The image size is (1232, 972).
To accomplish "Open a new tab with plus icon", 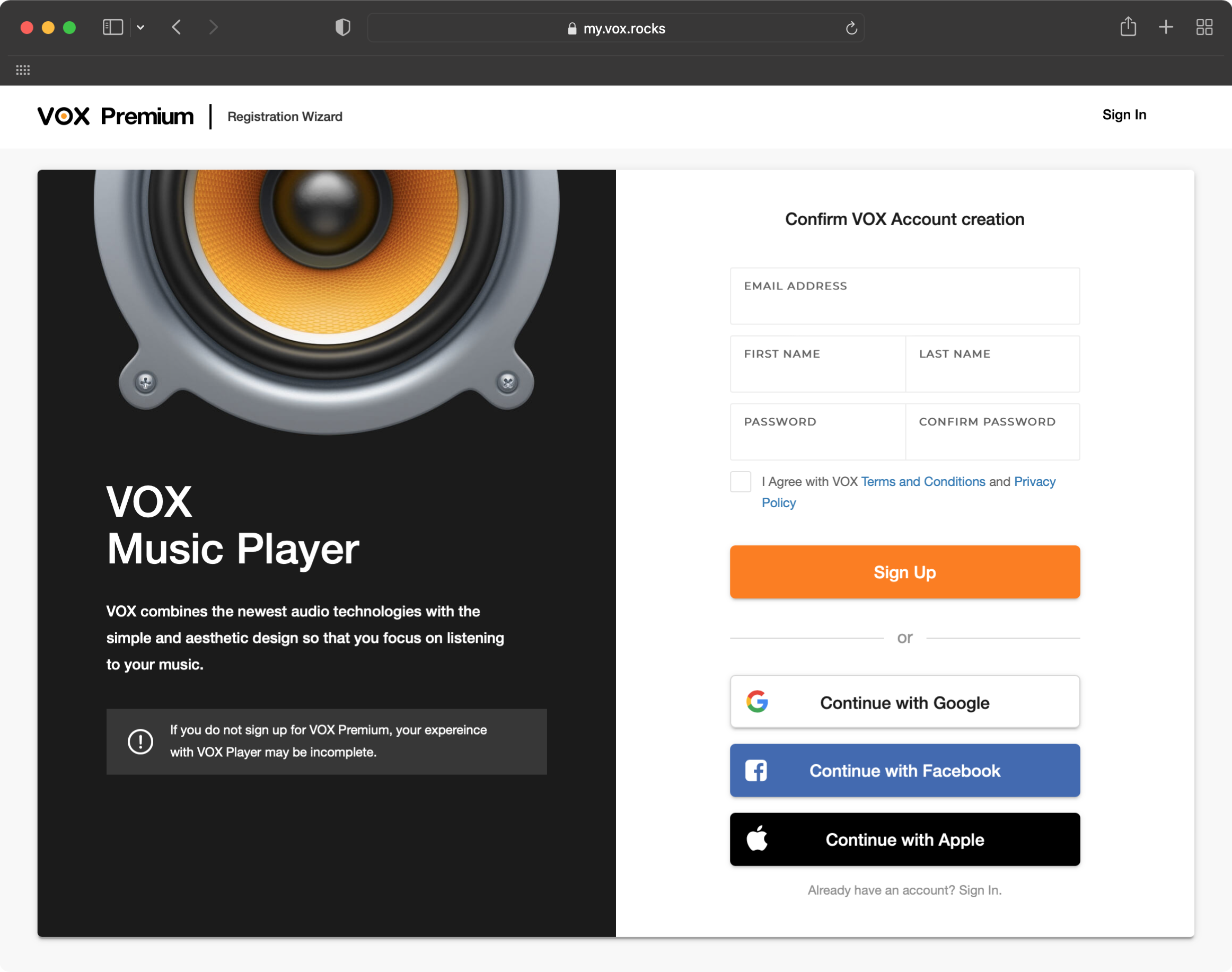I will point(1165,26).
